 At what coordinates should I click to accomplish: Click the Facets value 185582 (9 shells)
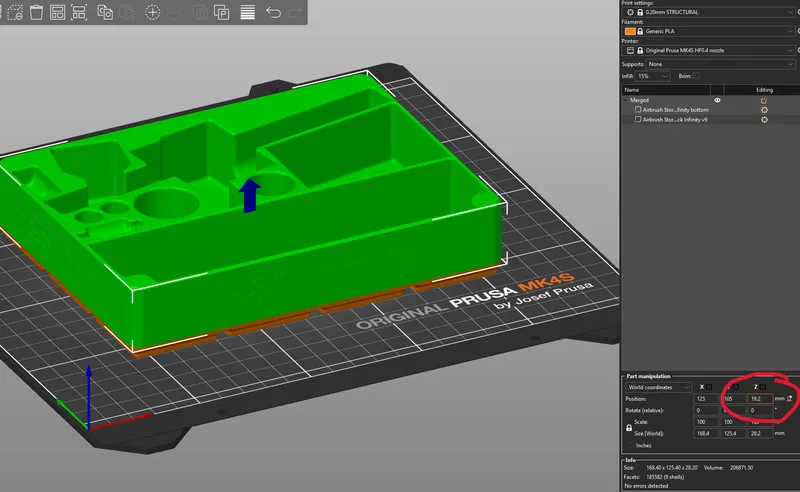[x=665, y=477]
